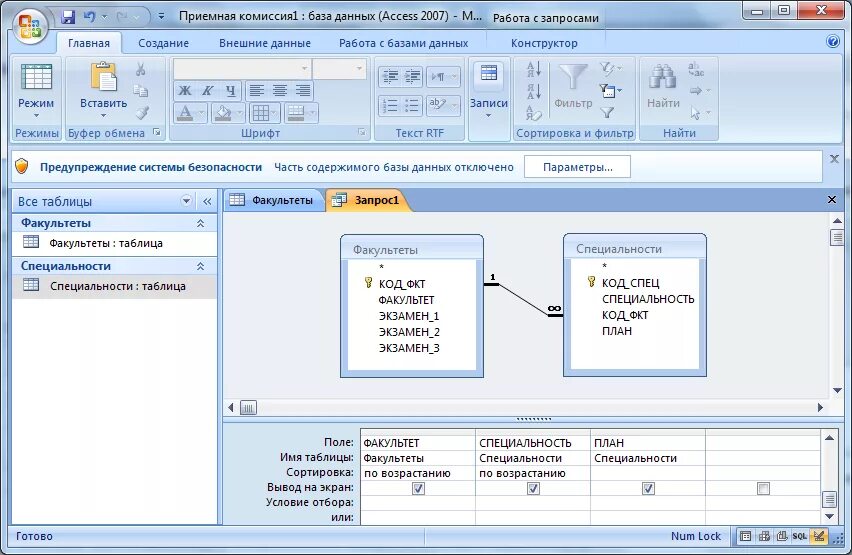Click the Office button orb

[30, 25]
